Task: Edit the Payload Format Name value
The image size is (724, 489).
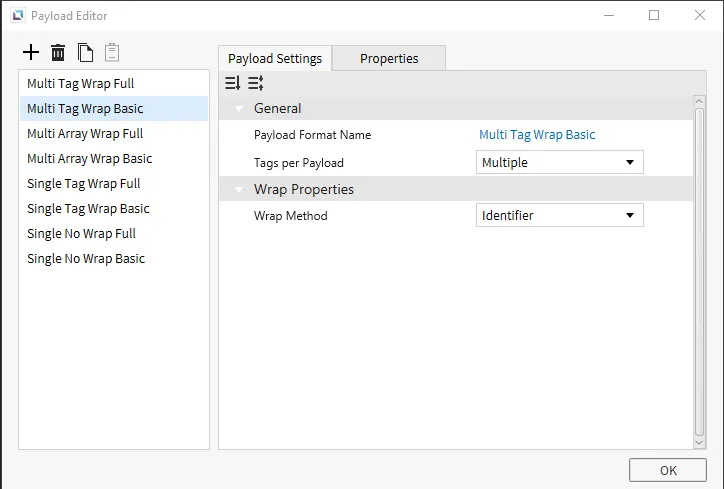Action: click(537, 135)
